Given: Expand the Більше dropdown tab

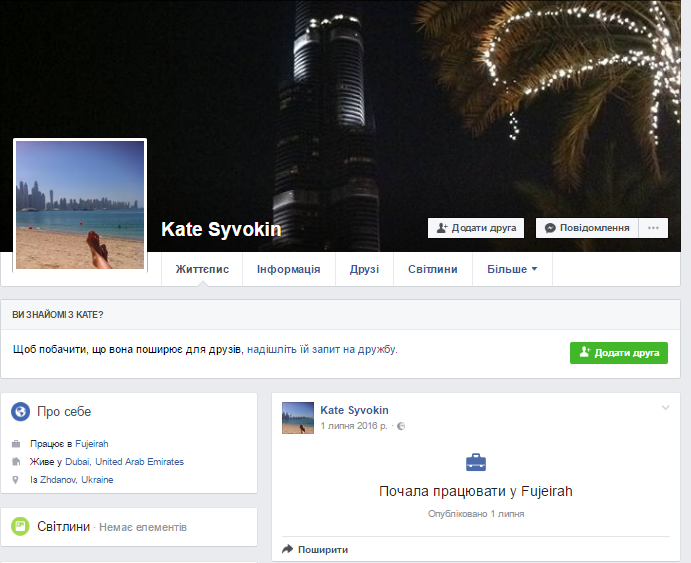Looking at the screenshot, I should click(512, 269).
